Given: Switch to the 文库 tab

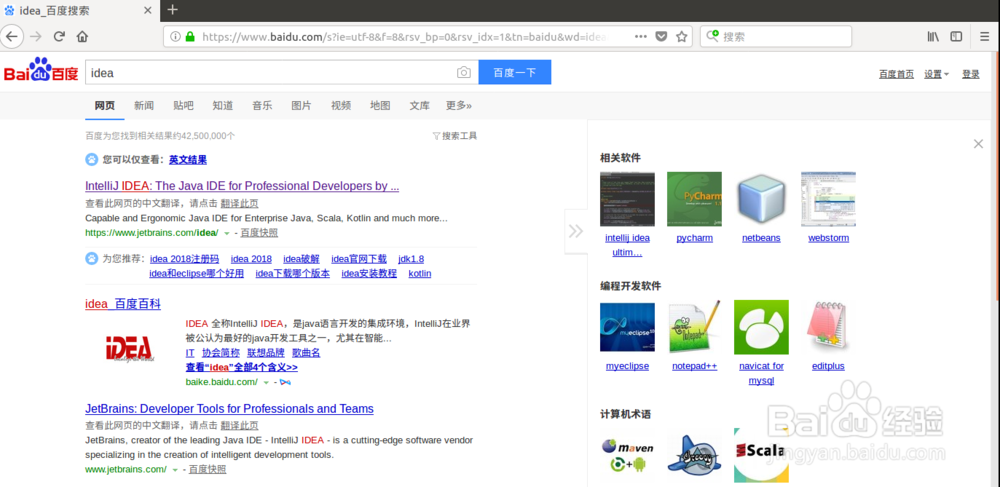Looking at the screenshot, I should pos(420,106).
